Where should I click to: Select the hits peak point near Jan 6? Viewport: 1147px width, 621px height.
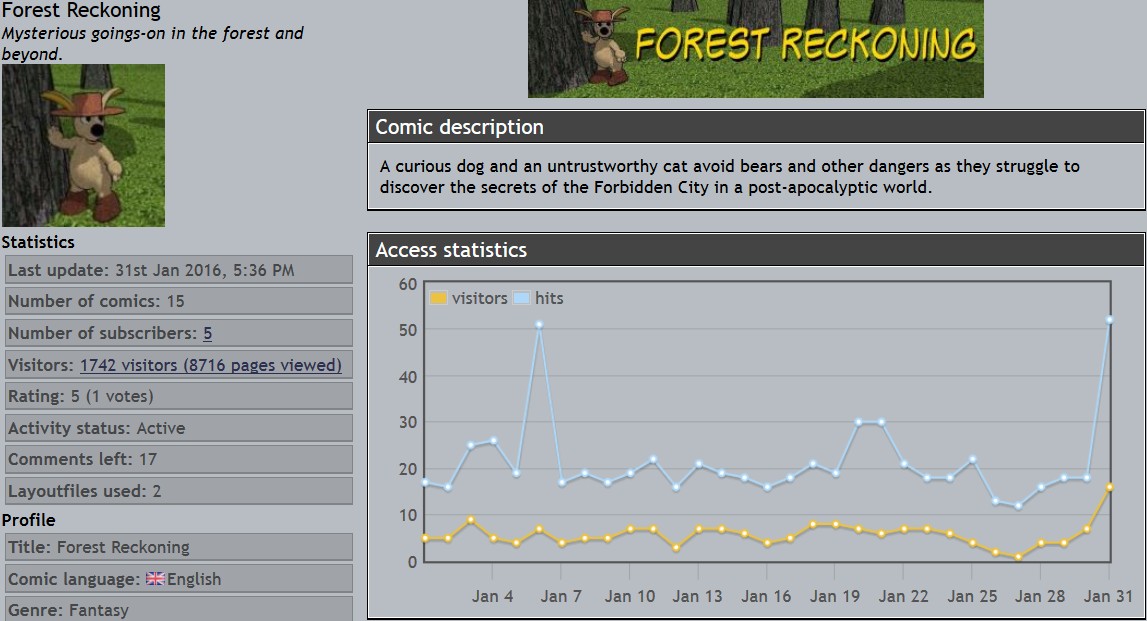pos(539,324)
